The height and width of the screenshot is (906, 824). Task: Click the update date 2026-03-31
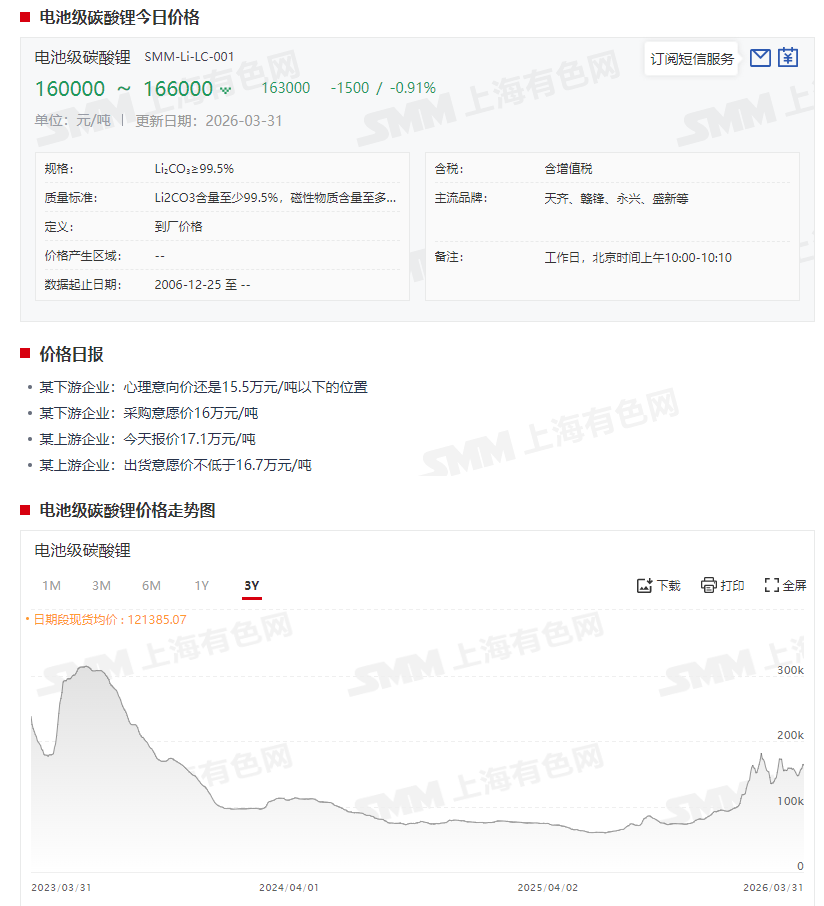tap(244, 121)
